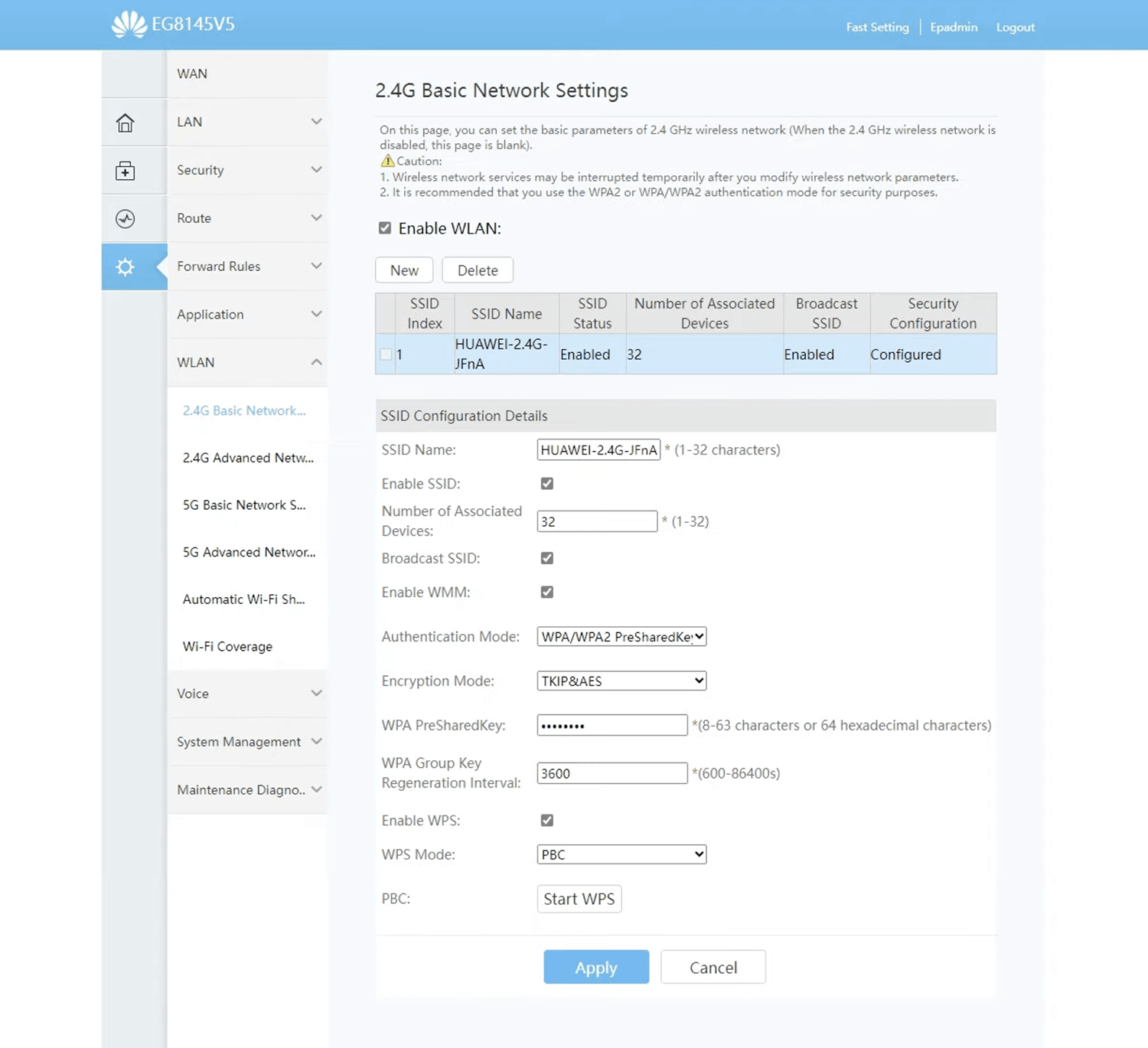This screenshot has height=1048, width=1148.
Task: Open the medical kit maintenance icon
Action: pos(126,171)
